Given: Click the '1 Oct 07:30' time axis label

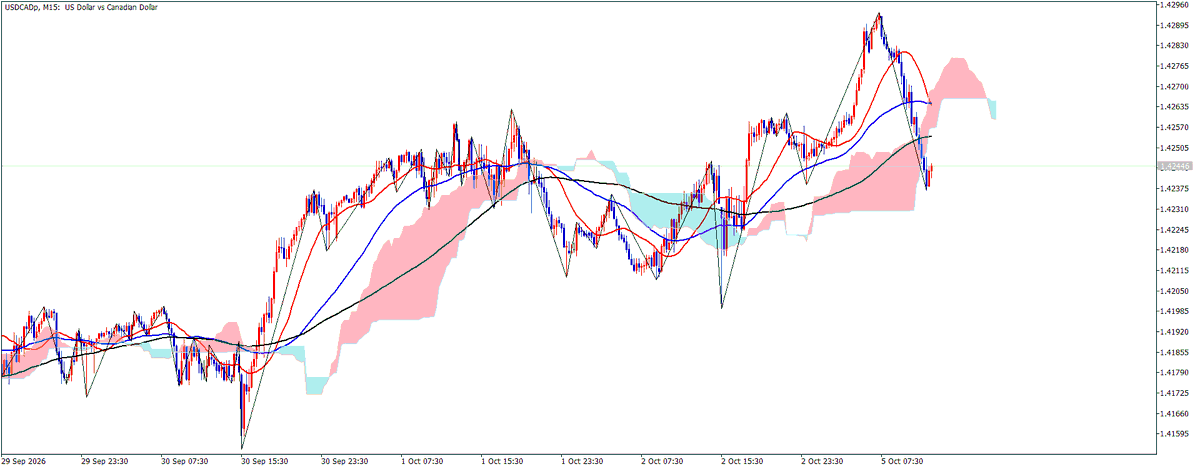Looking at the screenshot, I should click(423, 462).
